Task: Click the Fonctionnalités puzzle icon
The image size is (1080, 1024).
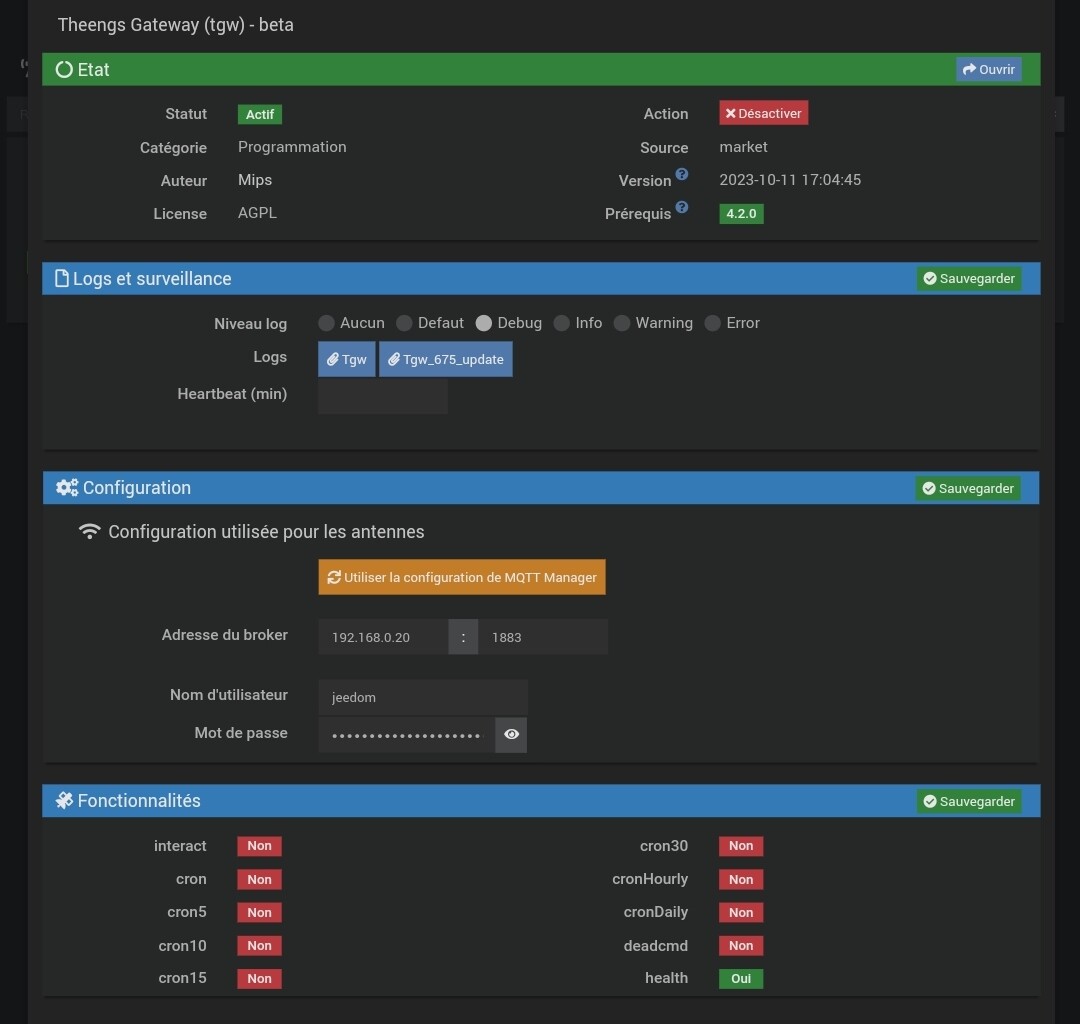Action: tap(64, 800)
